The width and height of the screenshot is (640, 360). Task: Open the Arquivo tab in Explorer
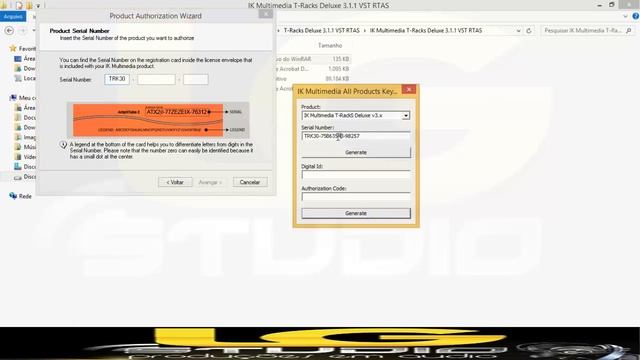13,17
